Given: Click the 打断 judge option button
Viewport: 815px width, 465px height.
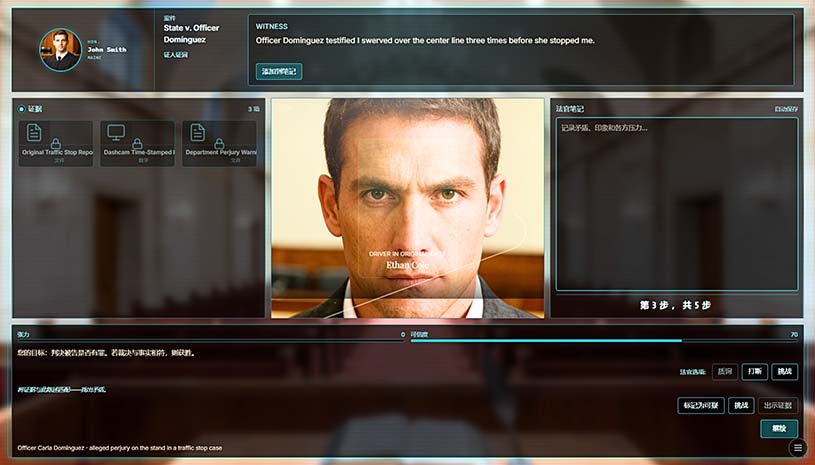Looking at the screenshot, I should click(x=755, y=372).
